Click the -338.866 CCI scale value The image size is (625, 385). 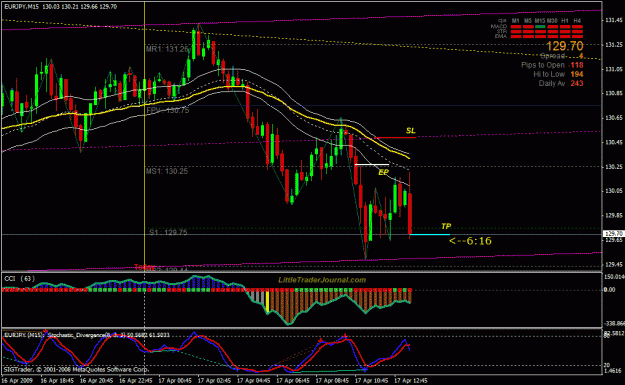tap(615, 323)
